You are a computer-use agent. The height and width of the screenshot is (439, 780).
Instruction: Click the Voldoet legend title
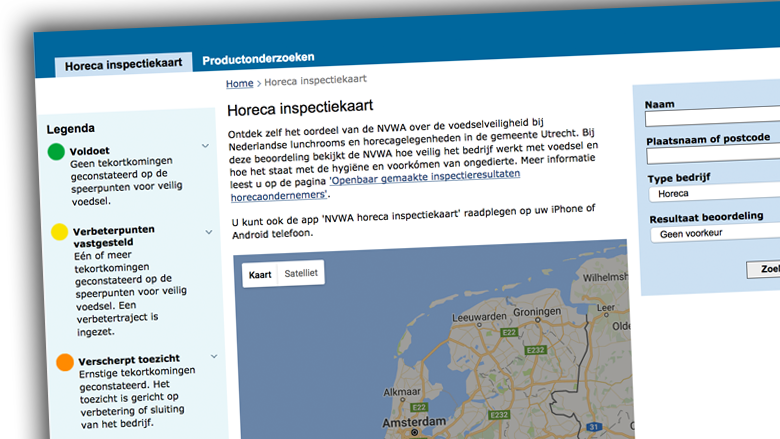point(90,151)
